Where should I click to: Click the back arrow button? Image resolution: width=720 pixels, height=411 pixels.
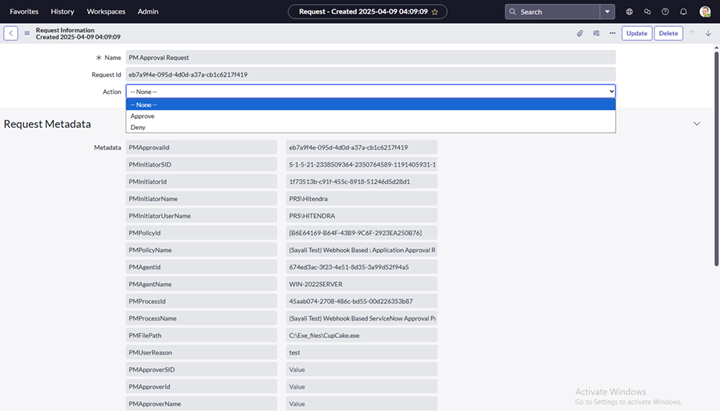(10, 33)
